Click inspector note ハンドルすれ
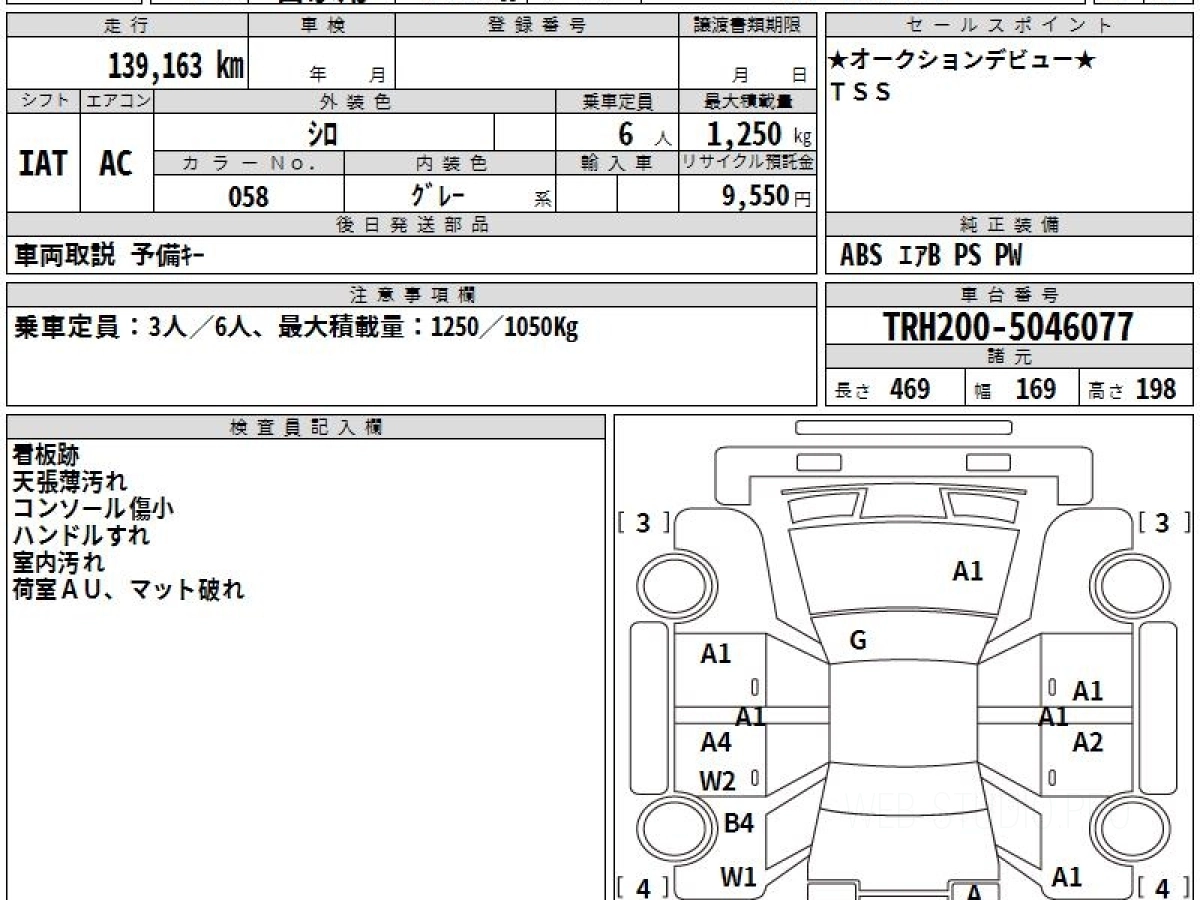This screenshot has width=1200, height=900. [81, 535]
